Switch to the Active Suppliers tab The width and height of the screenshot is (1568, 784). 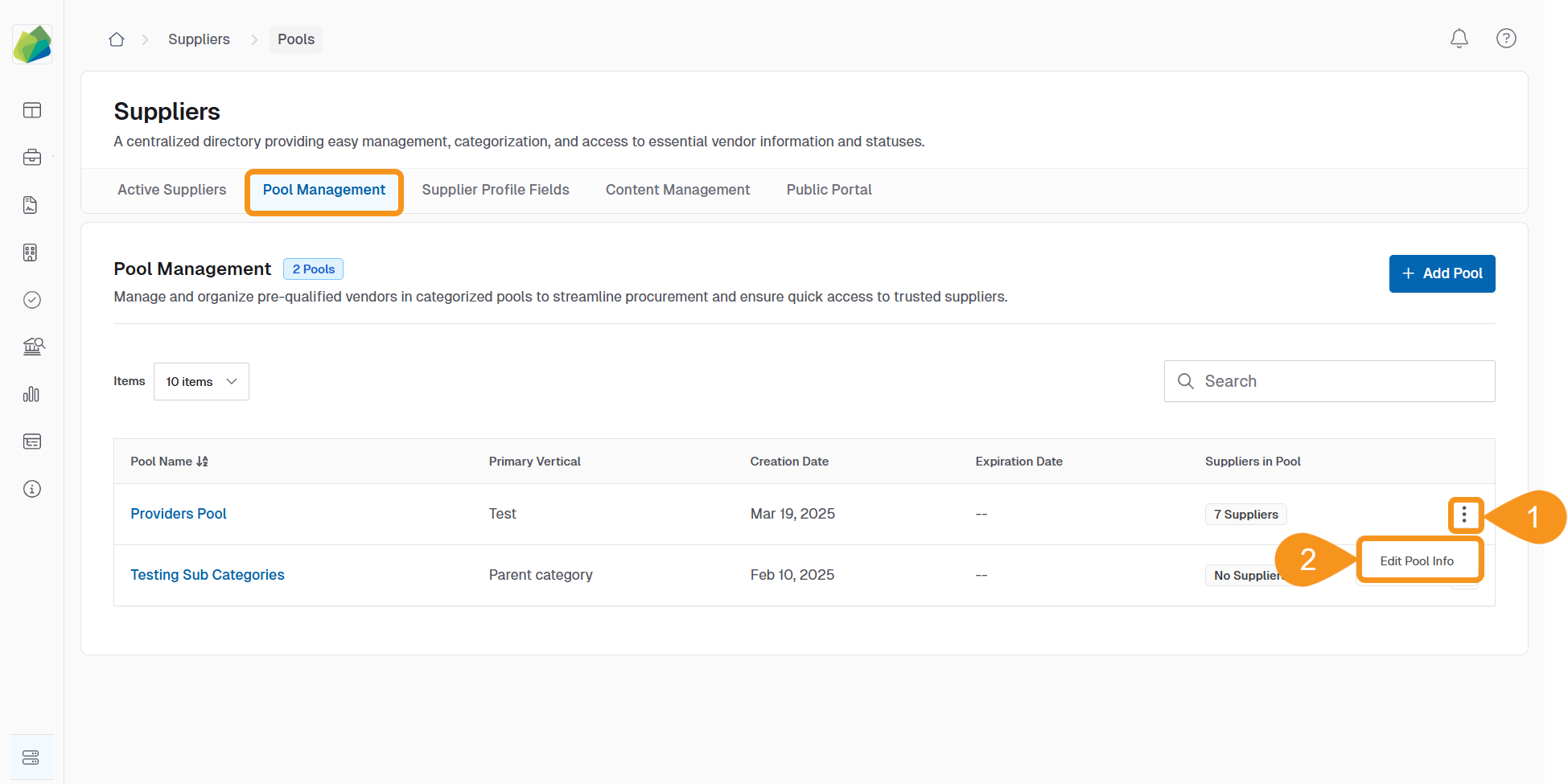(x=171, y=190)
